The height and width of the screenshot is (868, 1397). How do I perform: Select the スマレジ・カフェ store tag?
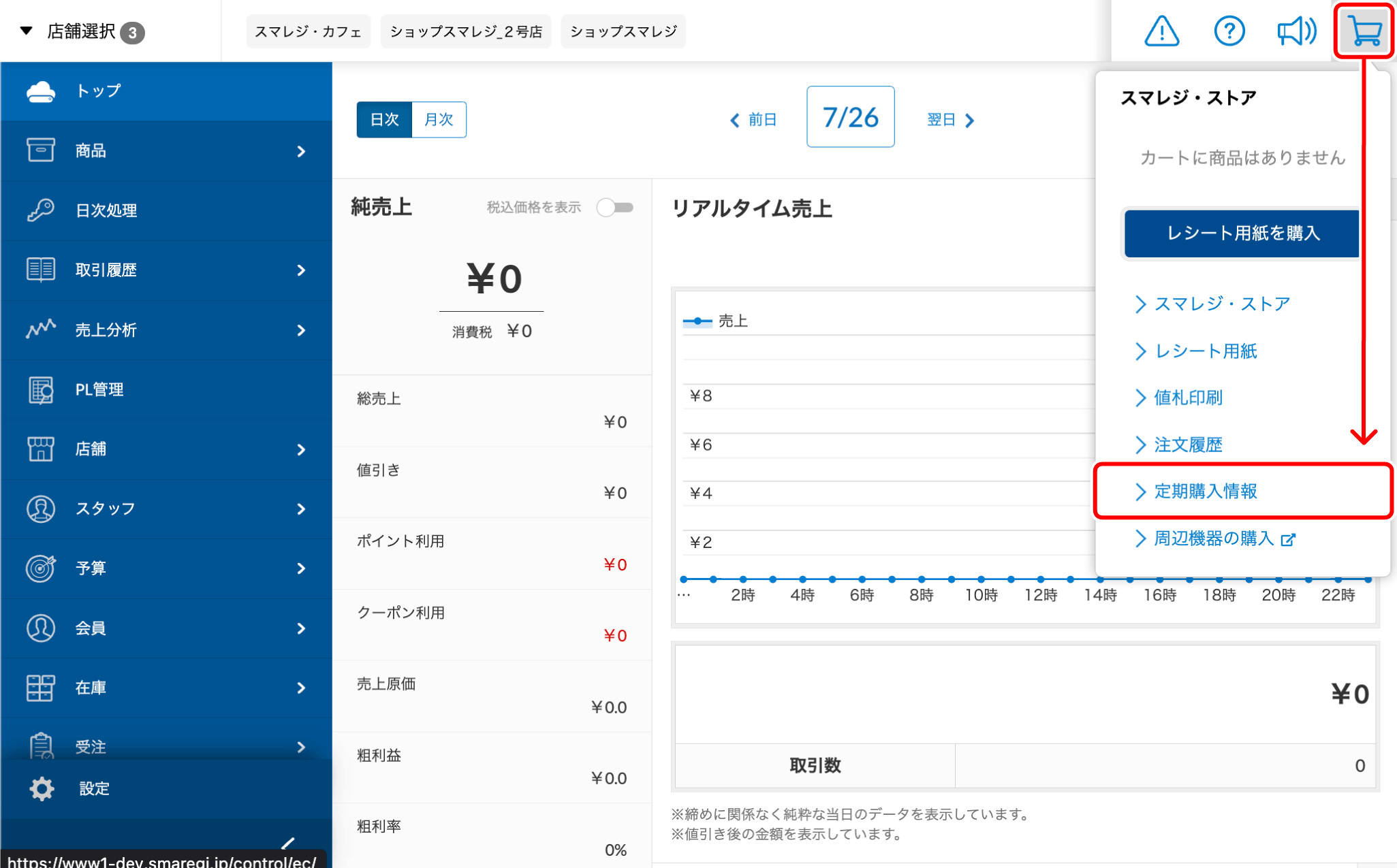point(308,31)
